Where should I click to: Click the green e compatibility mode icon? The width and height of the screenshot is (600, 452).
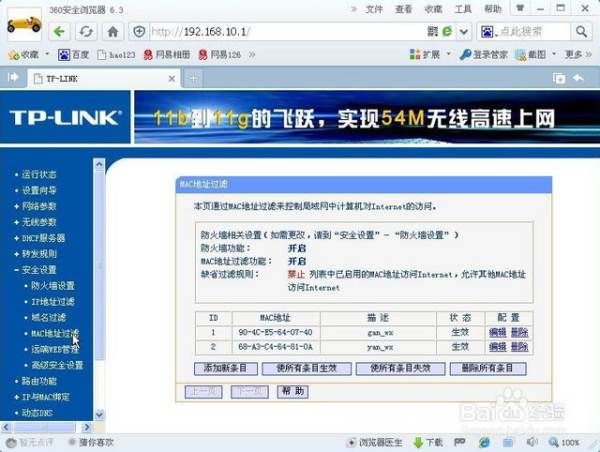(447, 31)
